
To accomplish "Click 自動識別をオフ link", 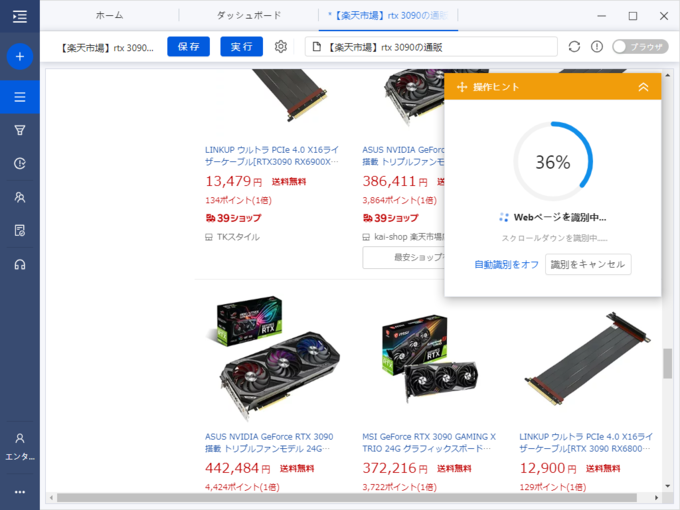I will point(506,265).
